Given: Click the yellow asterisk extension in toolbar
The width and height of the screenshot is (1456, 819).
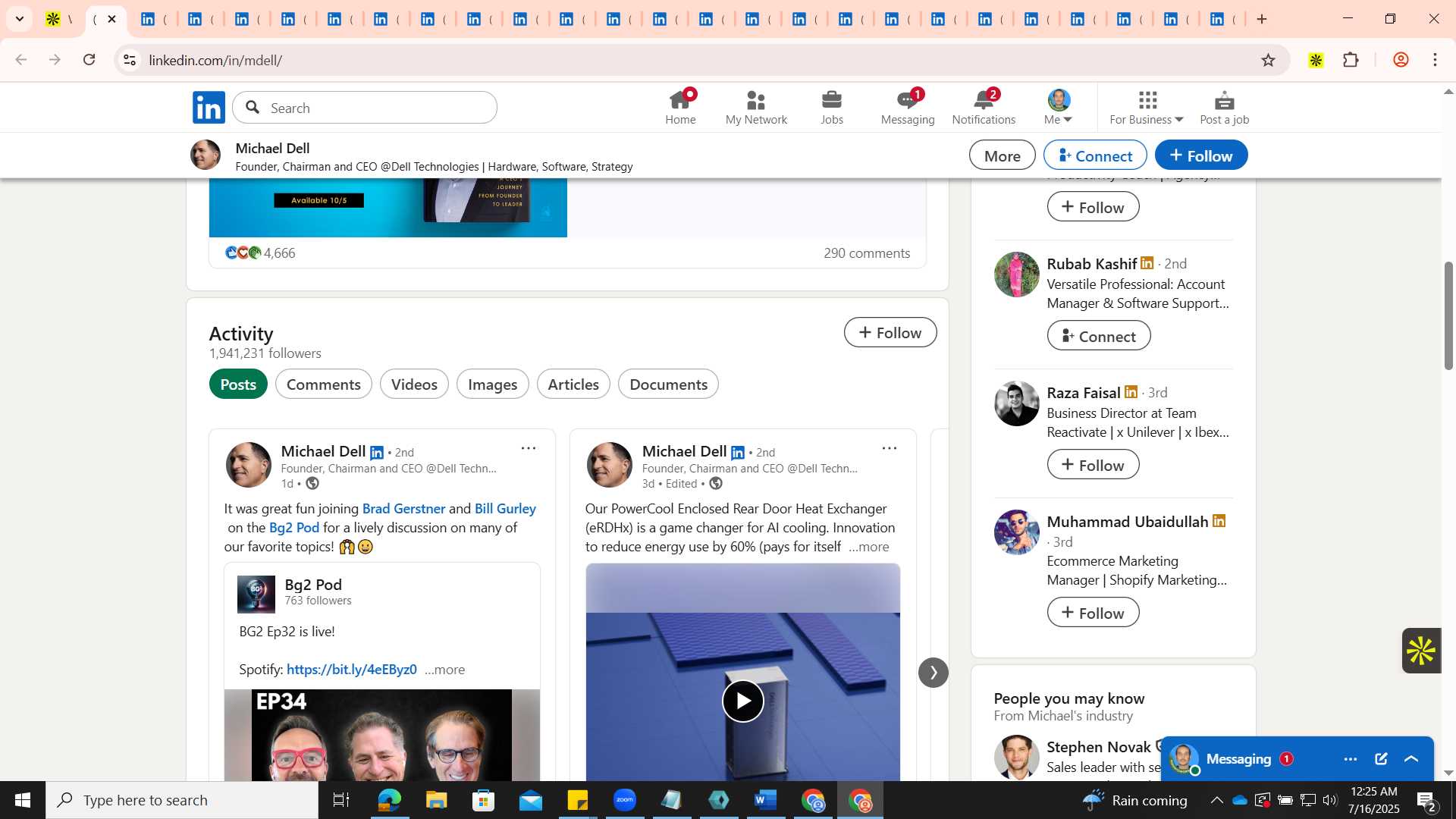Looking at the screenshot, I should 1316,60.
